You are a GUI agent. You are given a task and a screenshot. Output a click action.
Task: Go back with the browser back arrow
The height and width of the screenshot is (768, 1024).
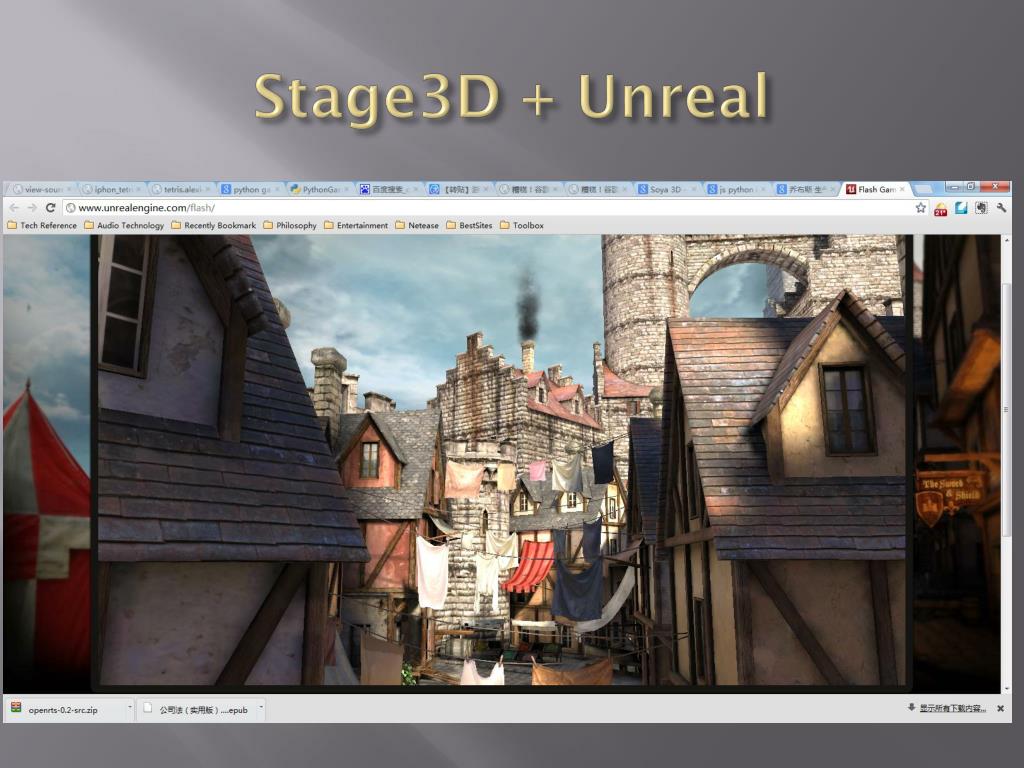point(14,208)
